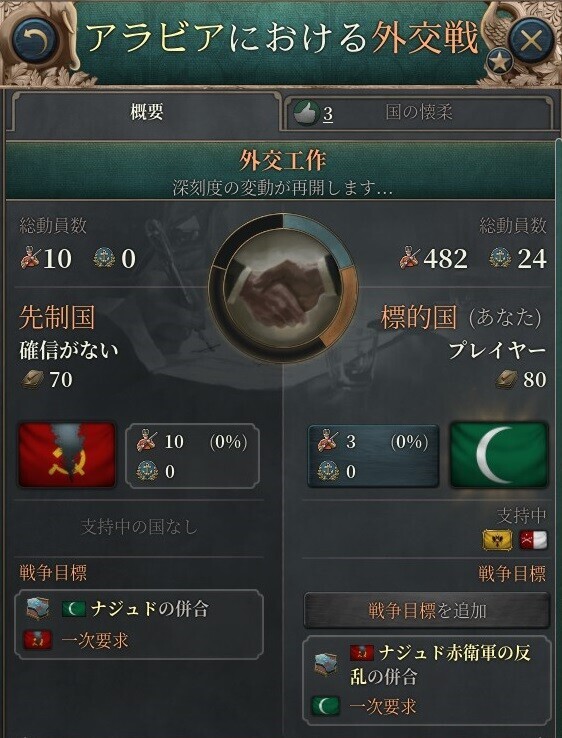Click the target's troop count box

click(x=373, y=456)
